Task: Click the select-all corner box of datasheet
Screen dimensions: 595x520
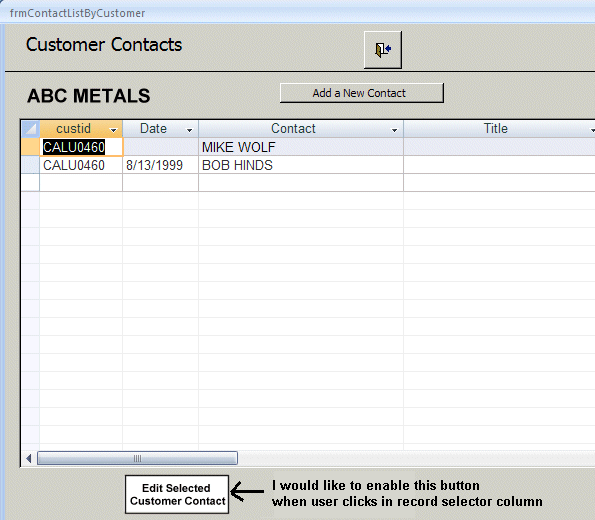Action: (x=30, y=129)
